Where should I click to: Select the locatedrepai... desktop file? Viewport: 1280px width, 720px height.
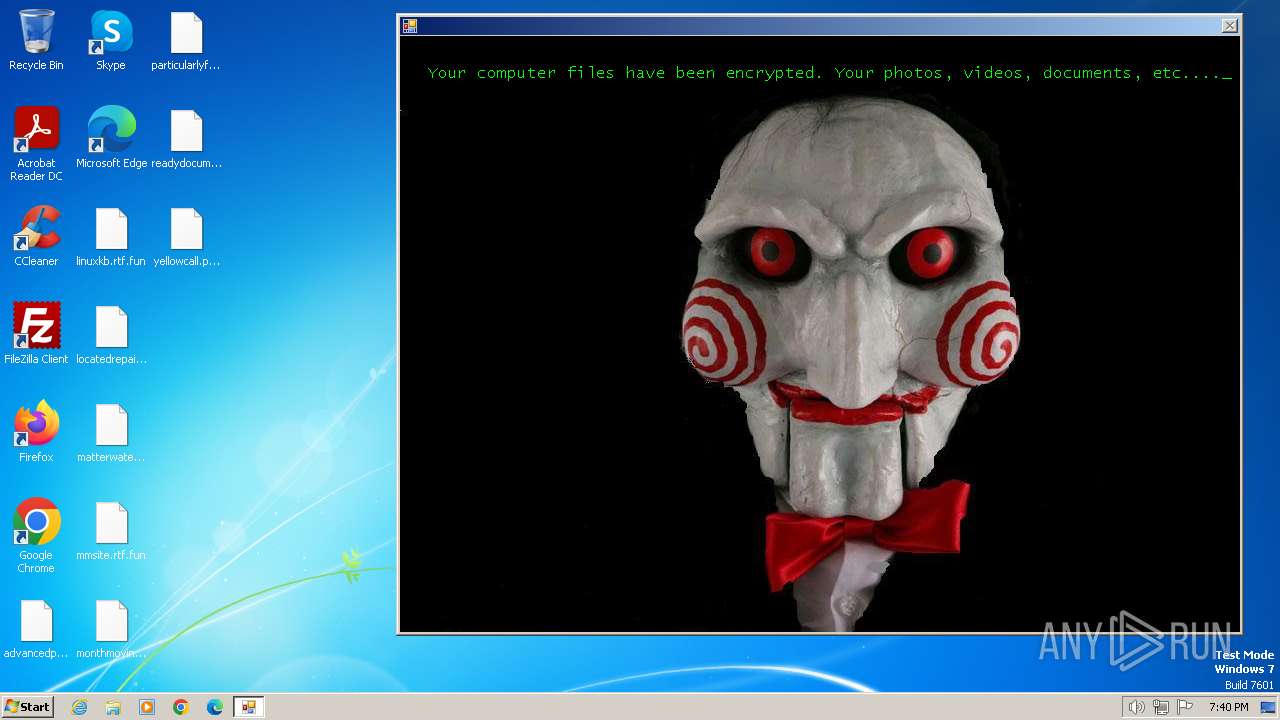pos(111,335)
